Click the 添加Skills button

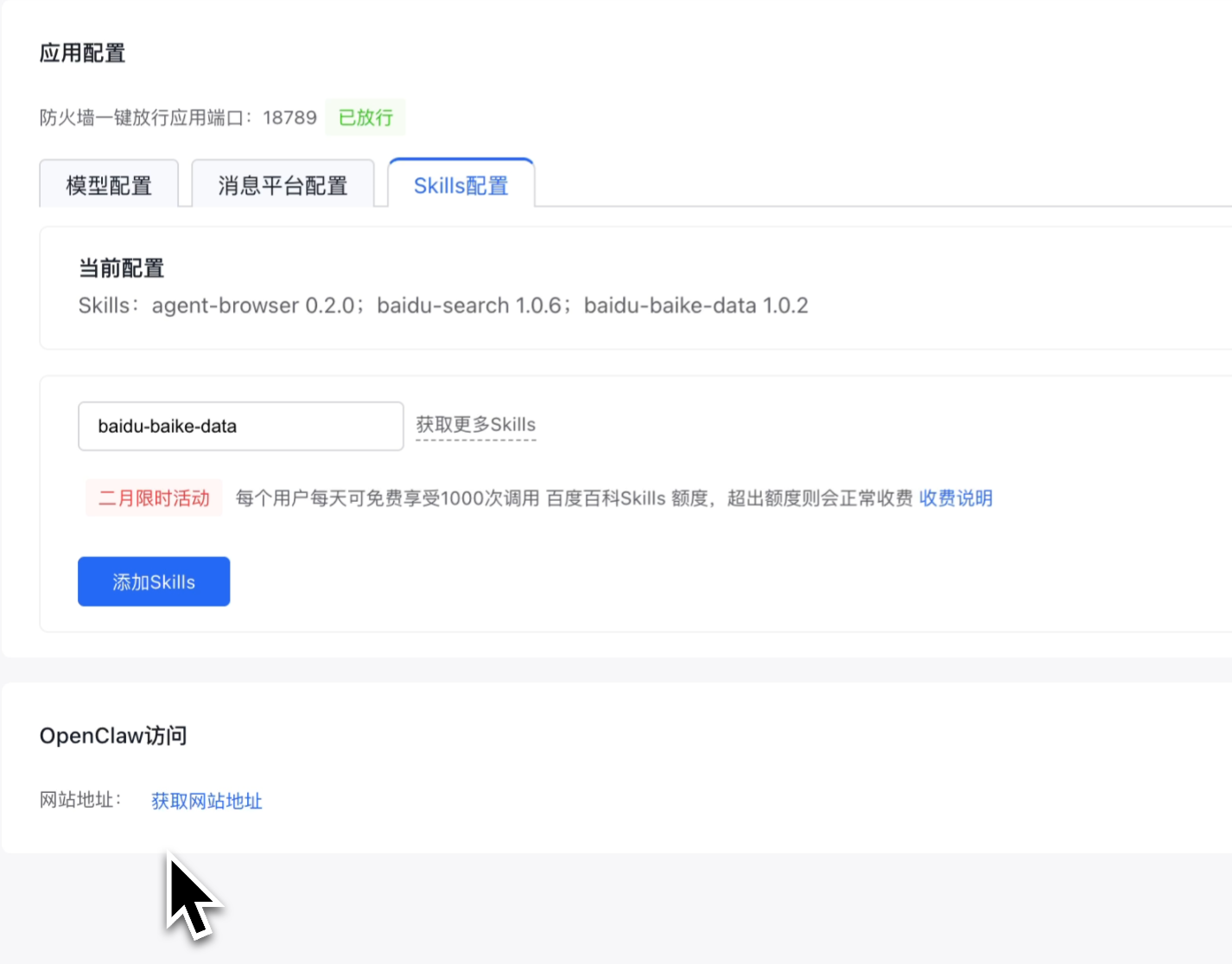click(153, 581)
